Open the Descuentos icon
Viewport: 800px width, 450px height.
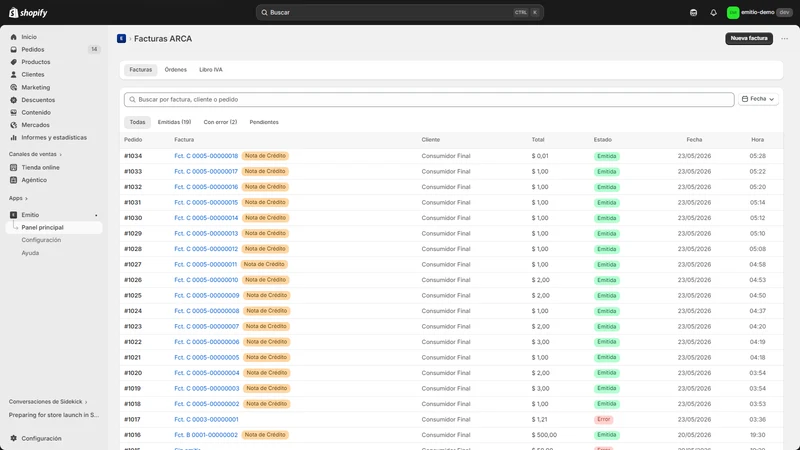13,100
